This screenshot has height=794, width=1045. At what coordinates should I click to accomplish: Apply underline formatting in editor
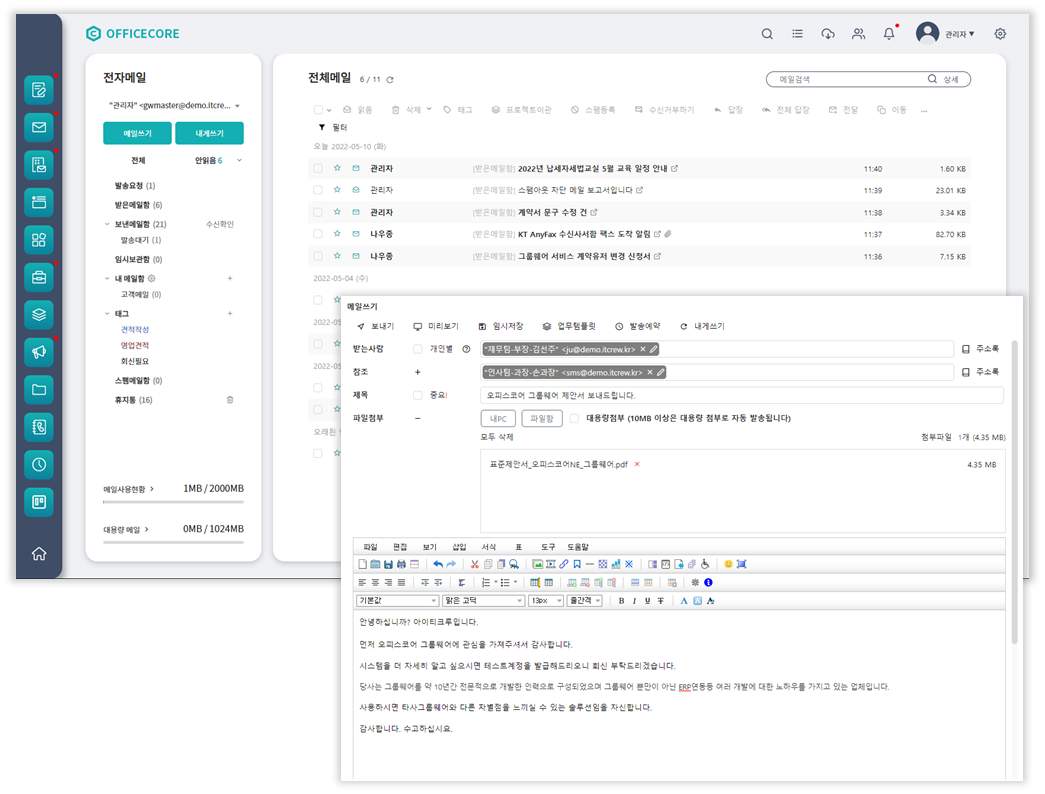pyautogui.click(x=647, y=601)
